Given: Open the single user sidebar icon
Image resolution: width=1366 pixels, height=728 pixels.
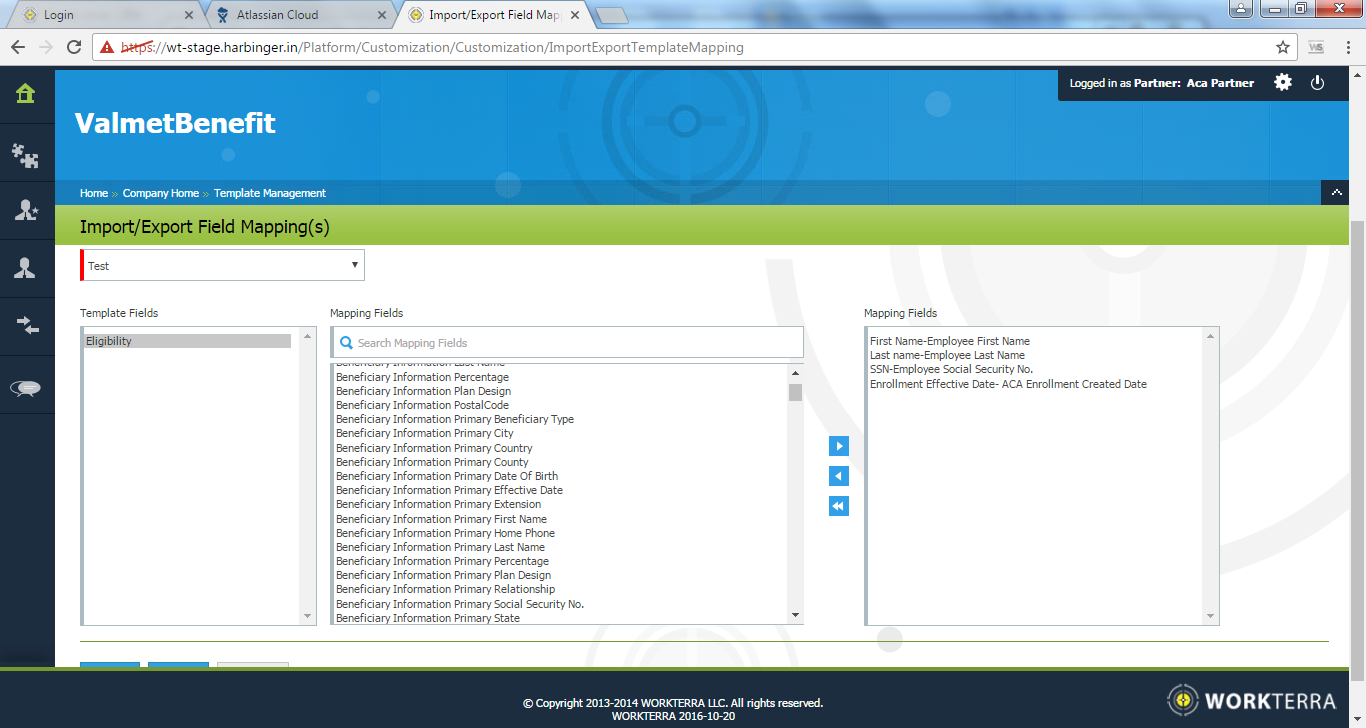Looking at the screenshot, I should [x=26, y=268].
